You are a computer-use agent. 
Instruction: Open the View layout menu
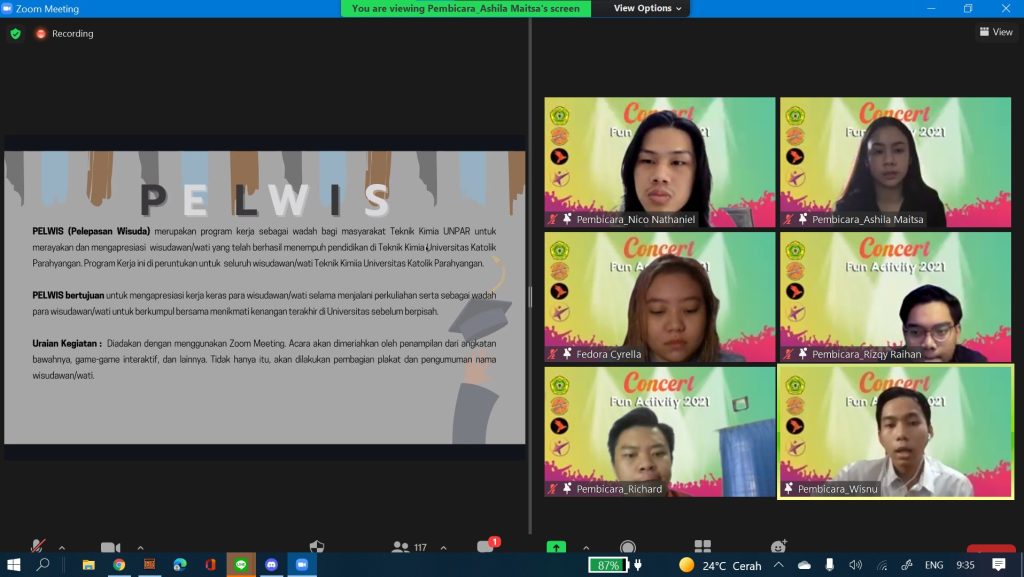click(996, 32)
